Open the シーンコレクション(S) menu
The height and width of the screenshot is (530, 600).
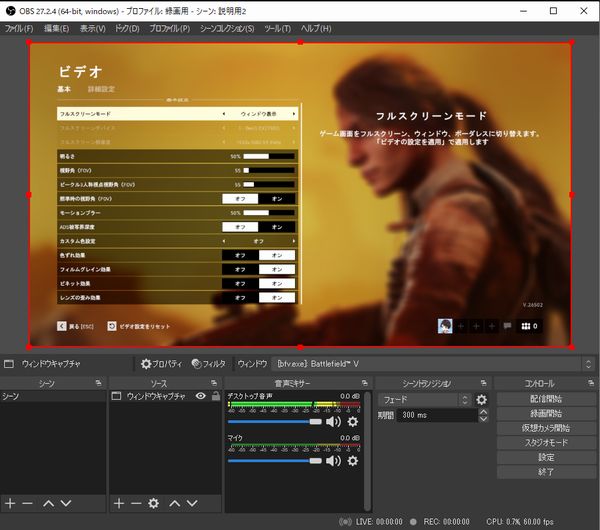[x=227, y=29]
